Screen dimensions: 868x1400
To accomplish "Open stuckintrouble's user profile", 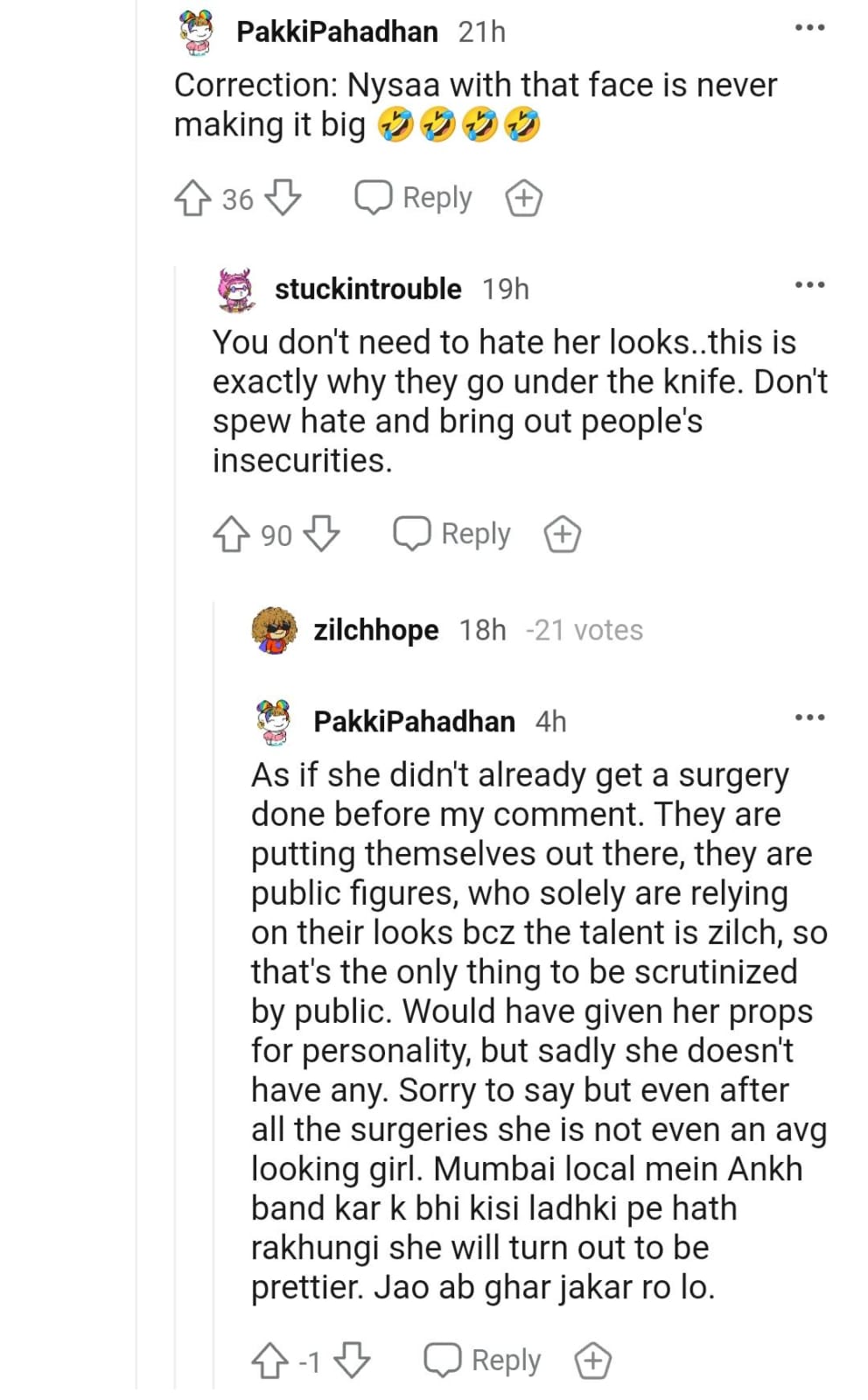I will (367, 289).
